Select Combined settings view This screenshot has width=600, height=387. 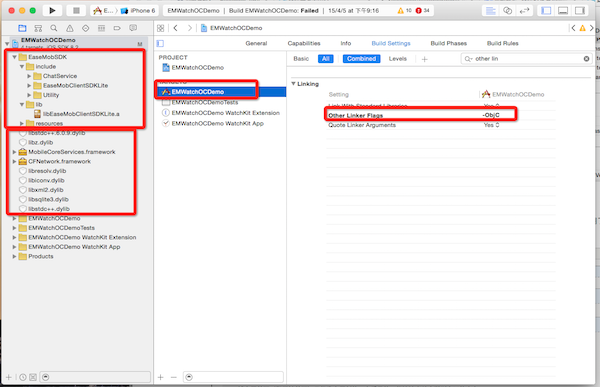[362, 59]
